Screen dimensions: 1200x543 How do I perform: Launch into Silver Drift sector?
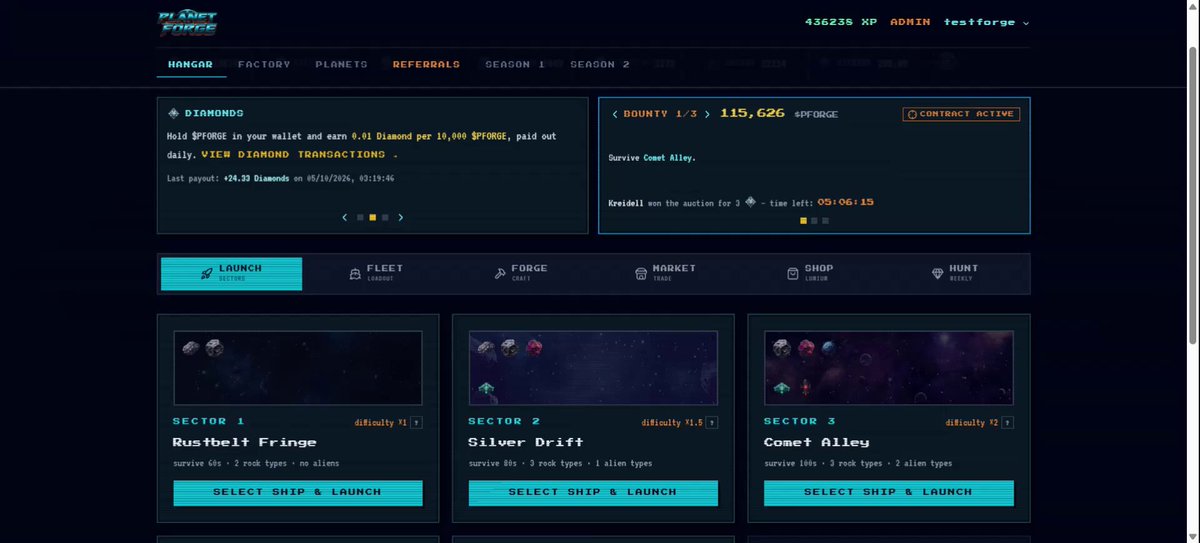593,492
